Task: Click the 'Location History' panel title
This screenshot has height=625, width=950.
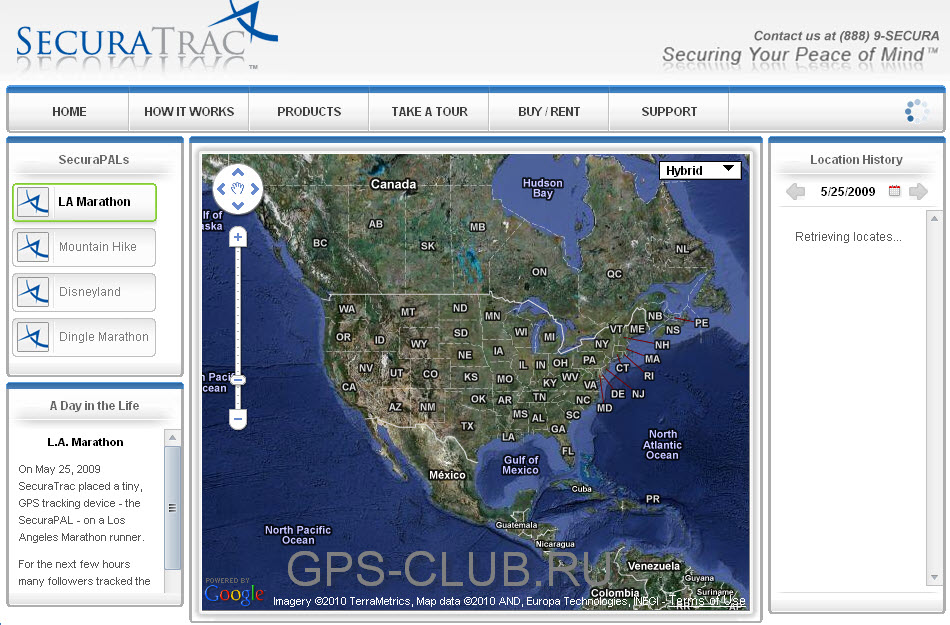Action: point(856,160)
